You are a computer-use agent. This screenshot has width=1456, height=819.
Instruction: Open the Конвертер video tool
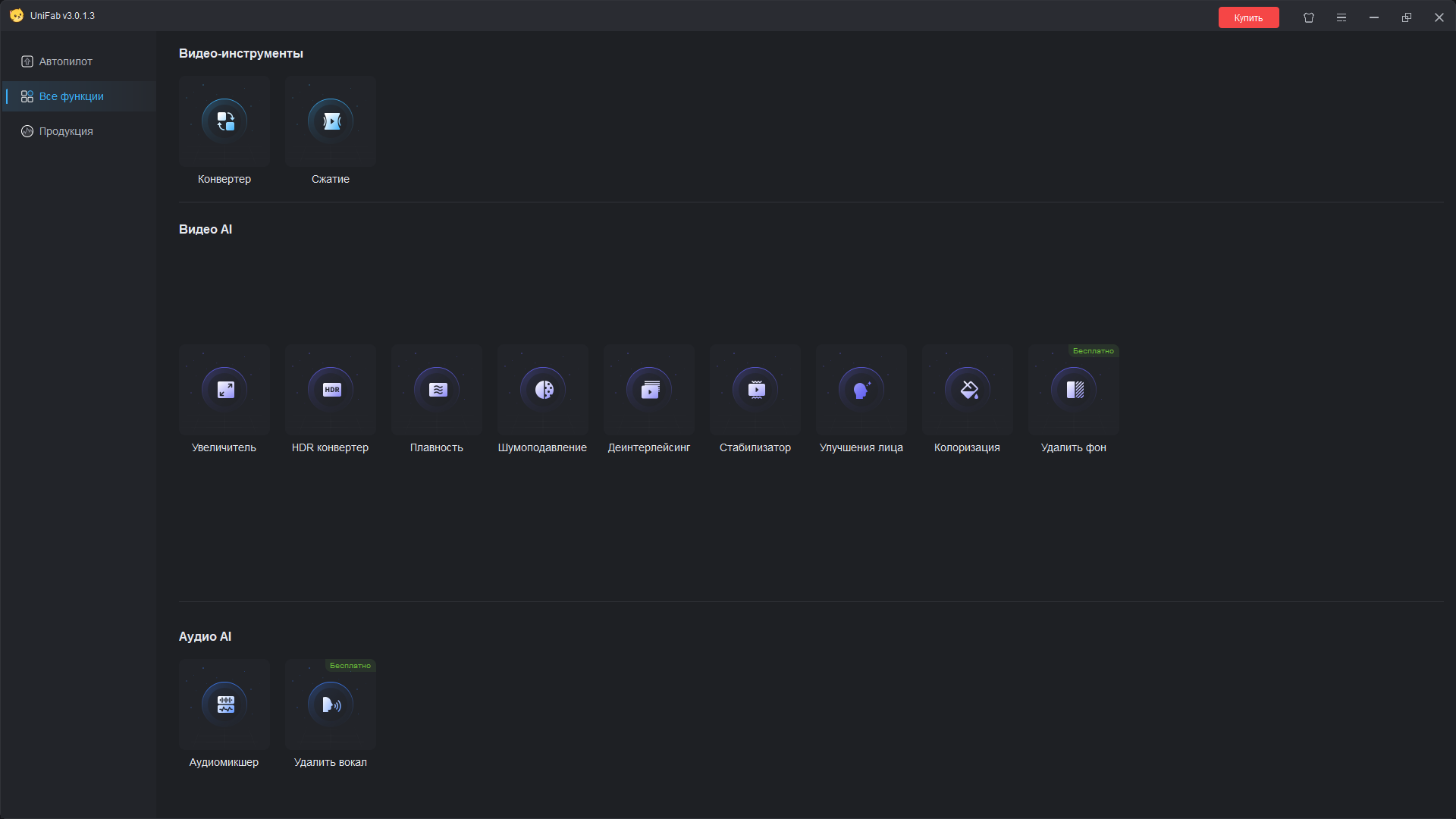(224, 121)
